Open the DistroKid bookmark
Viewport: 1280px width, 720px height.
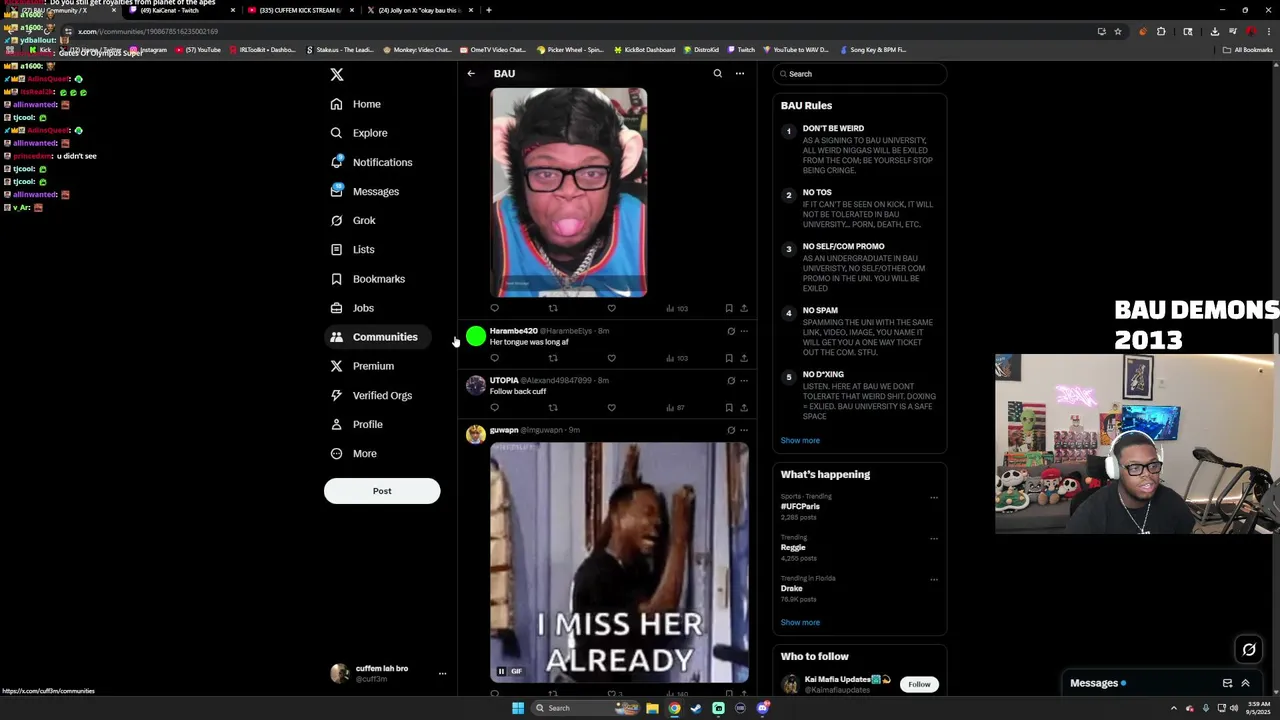tap(700, 49)
